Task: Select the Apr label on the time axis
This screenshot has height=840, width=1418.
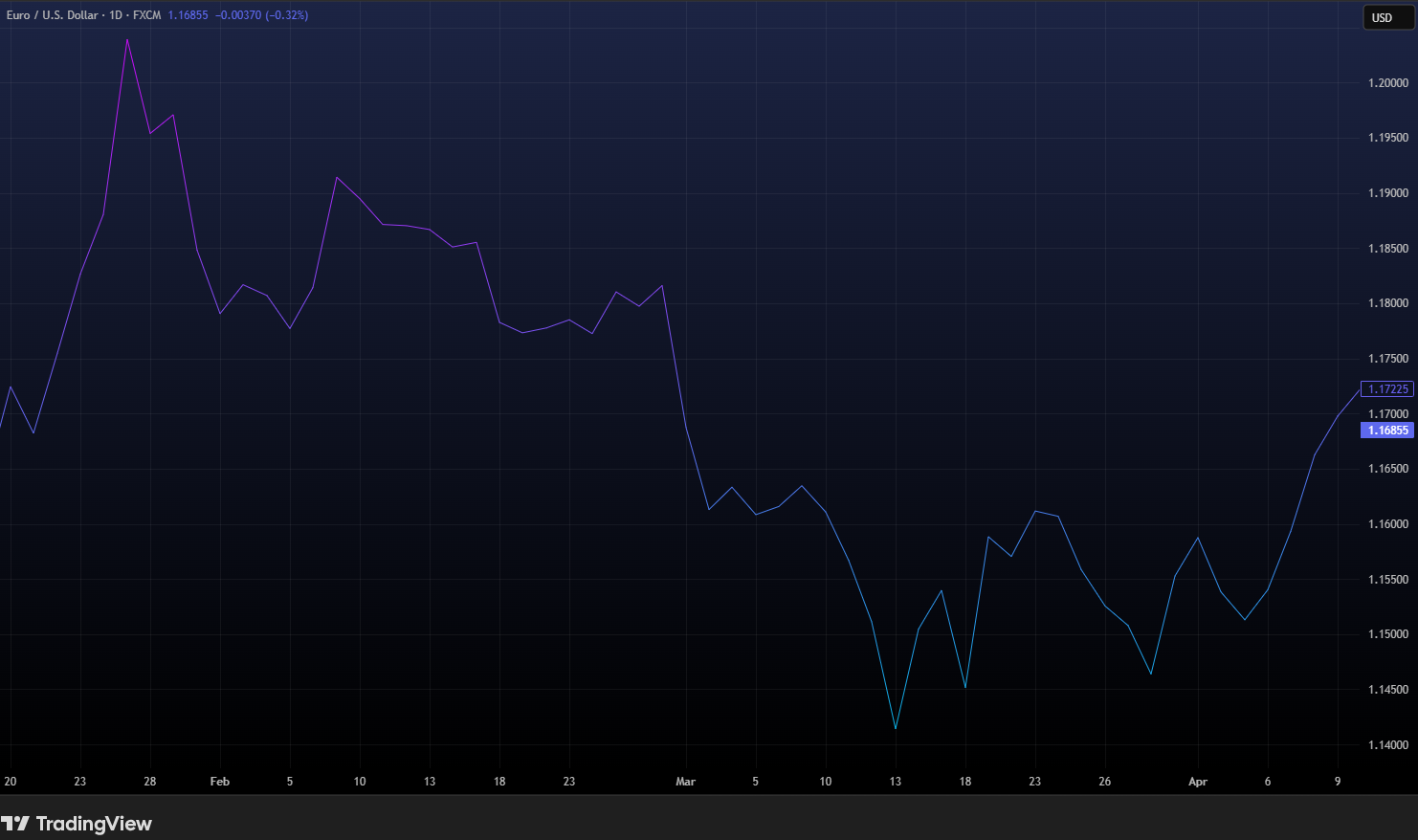Action: (x=1197, y=782)
